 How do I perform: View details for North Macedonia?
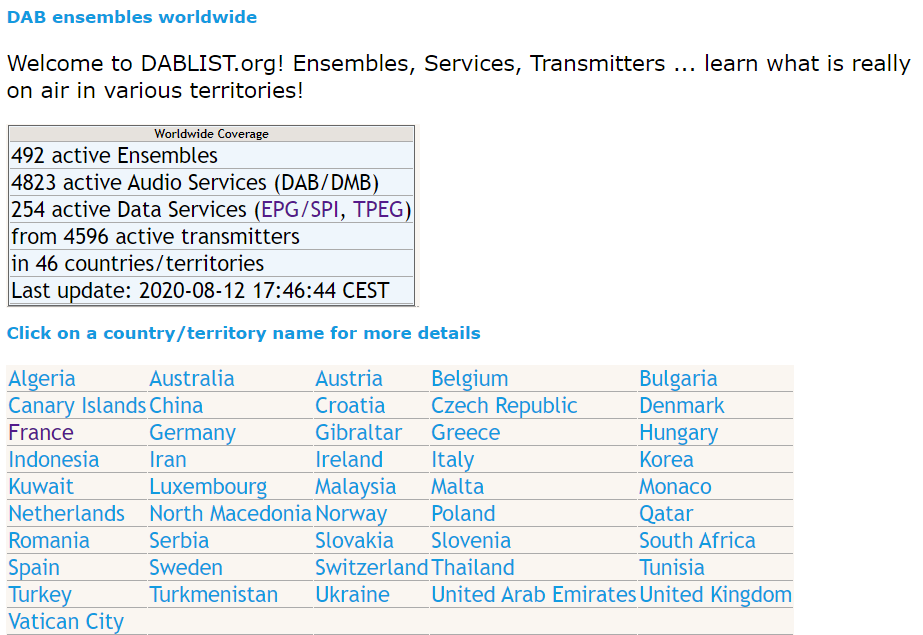coord(230,514)
